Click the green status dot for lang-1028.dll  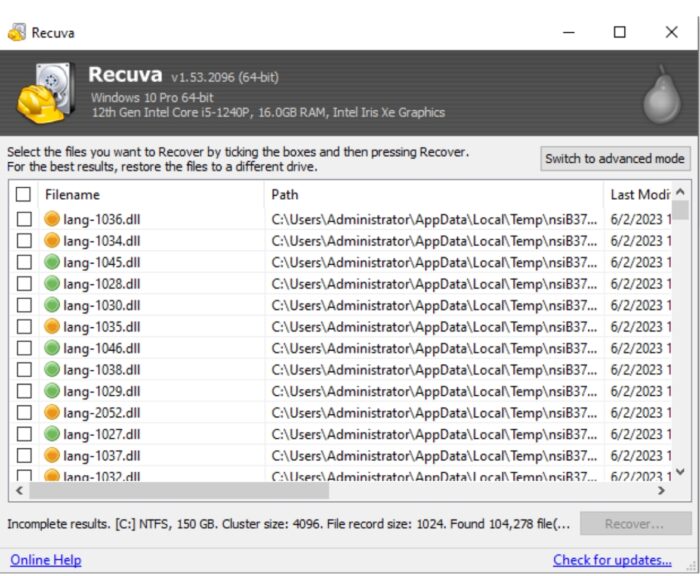[52, 283]
